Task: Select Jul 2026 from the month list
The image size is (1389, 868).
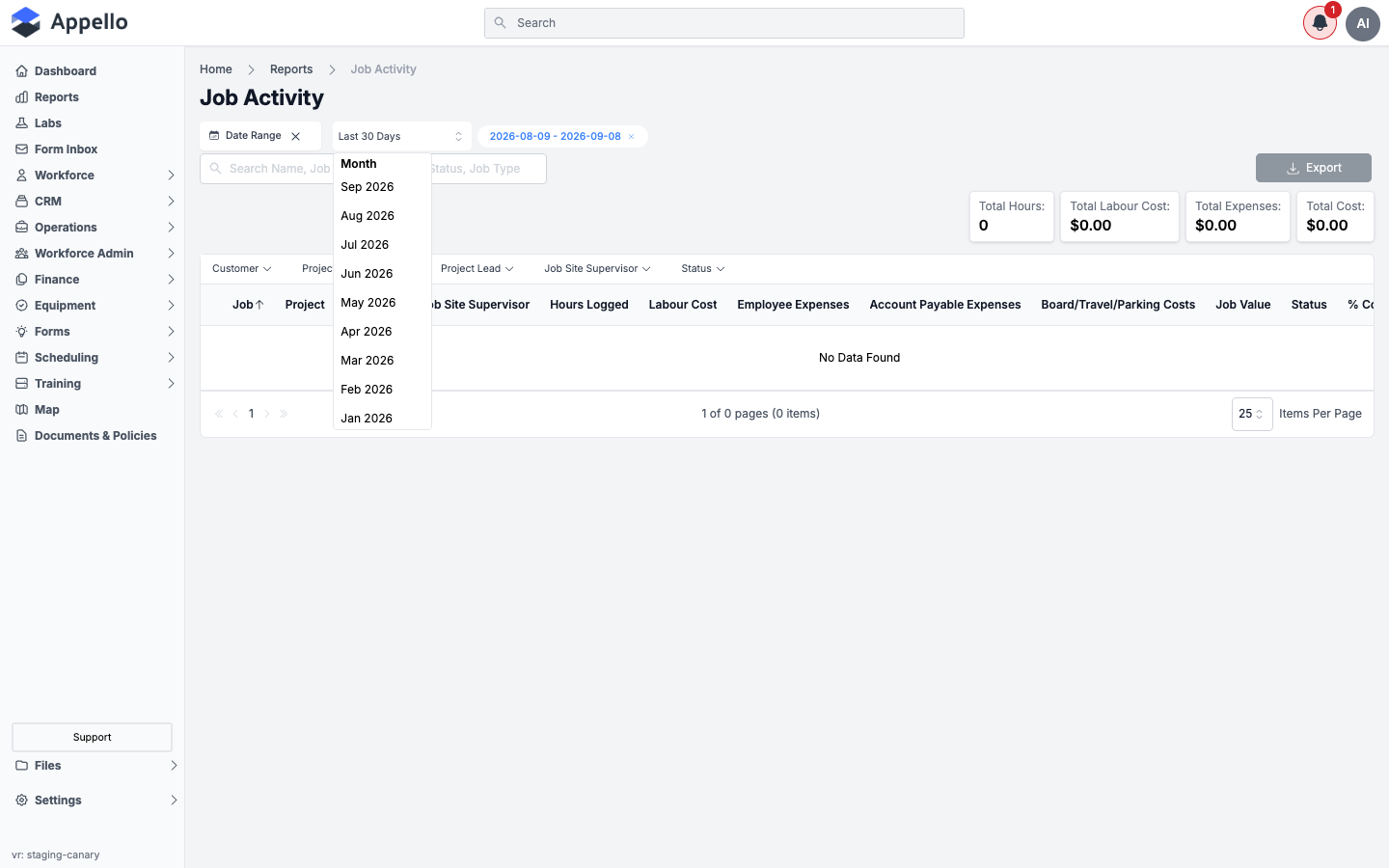Action: coord(382,245)
